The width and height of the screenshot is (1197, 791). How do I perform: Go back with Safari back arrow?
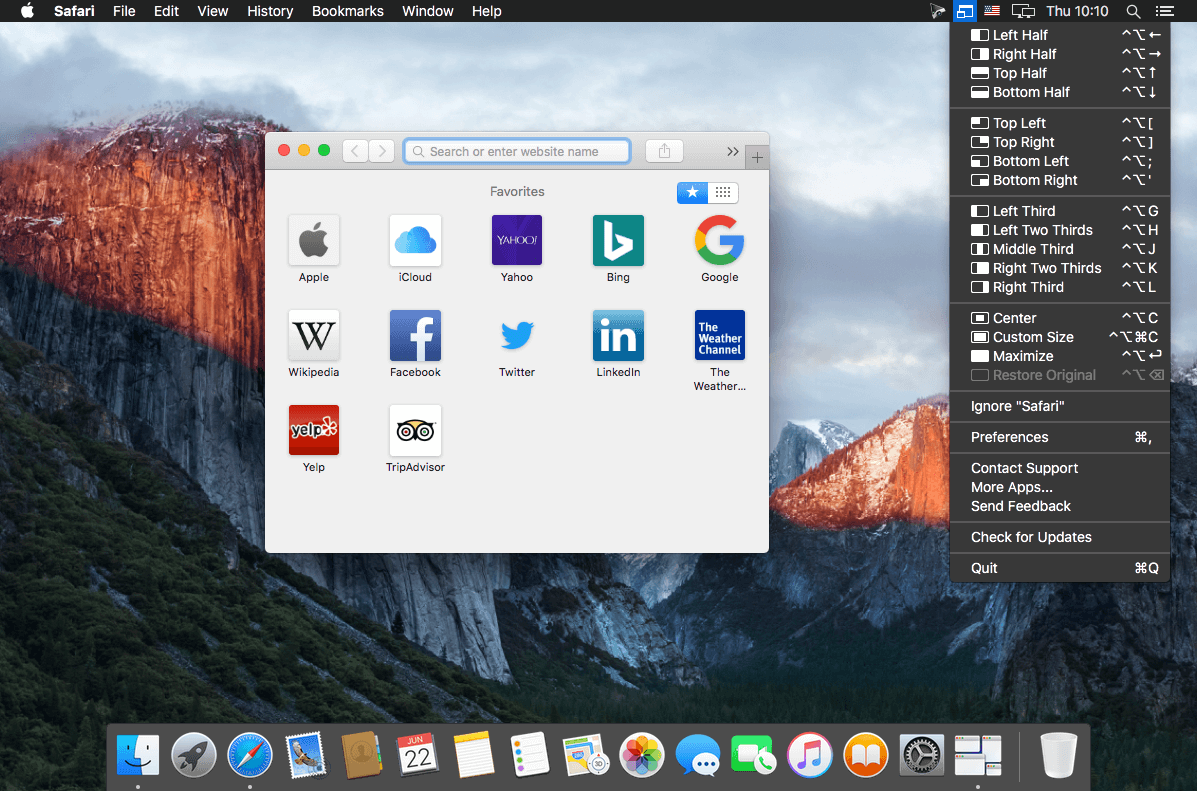coord(355,151)
